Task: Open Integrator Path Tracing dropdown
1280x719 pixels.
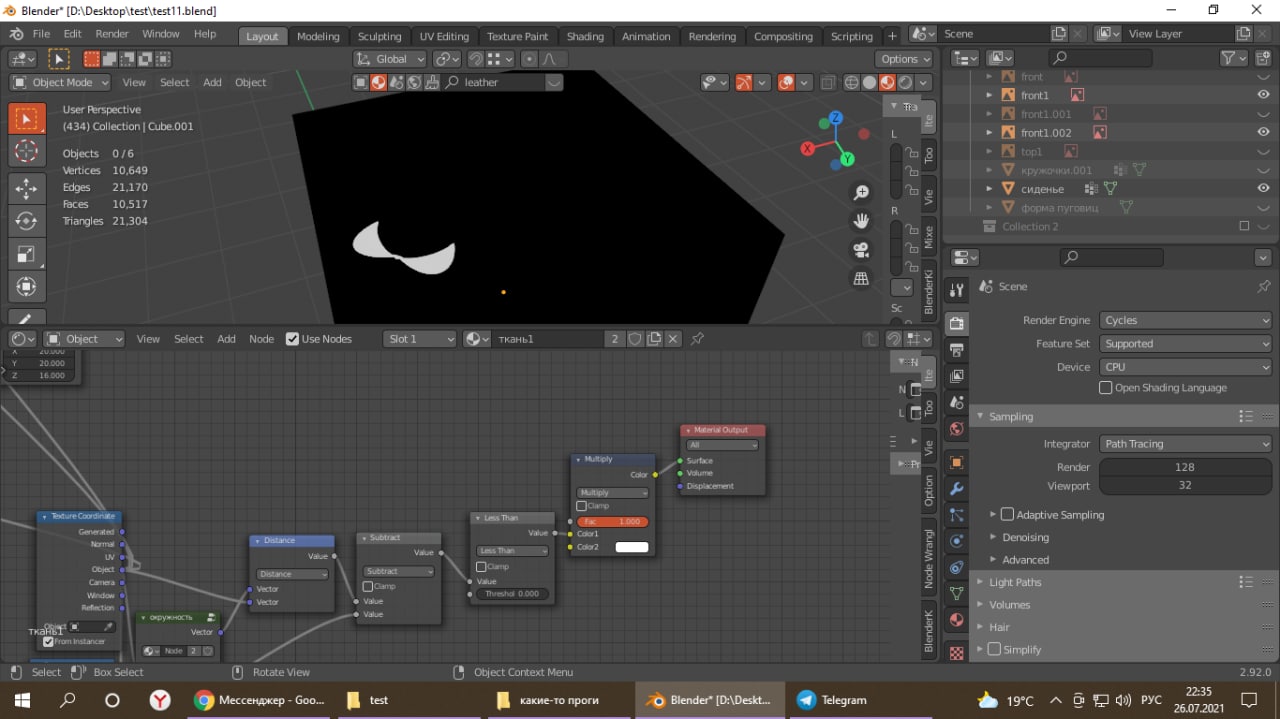Action: [x=1185, y=444]
